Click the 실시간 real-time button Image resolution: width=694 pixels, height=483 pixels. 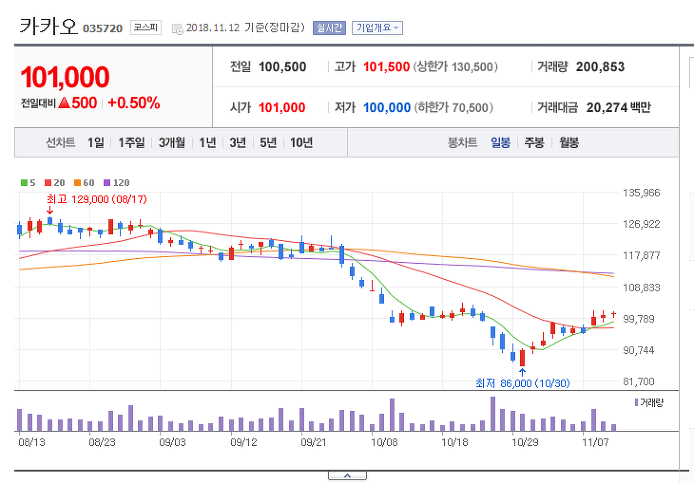[x=329, y=28]
